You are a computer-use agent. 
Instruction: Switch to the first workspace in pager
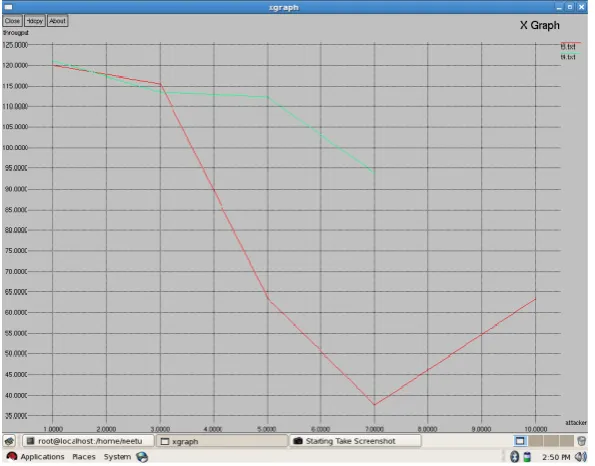521,441
